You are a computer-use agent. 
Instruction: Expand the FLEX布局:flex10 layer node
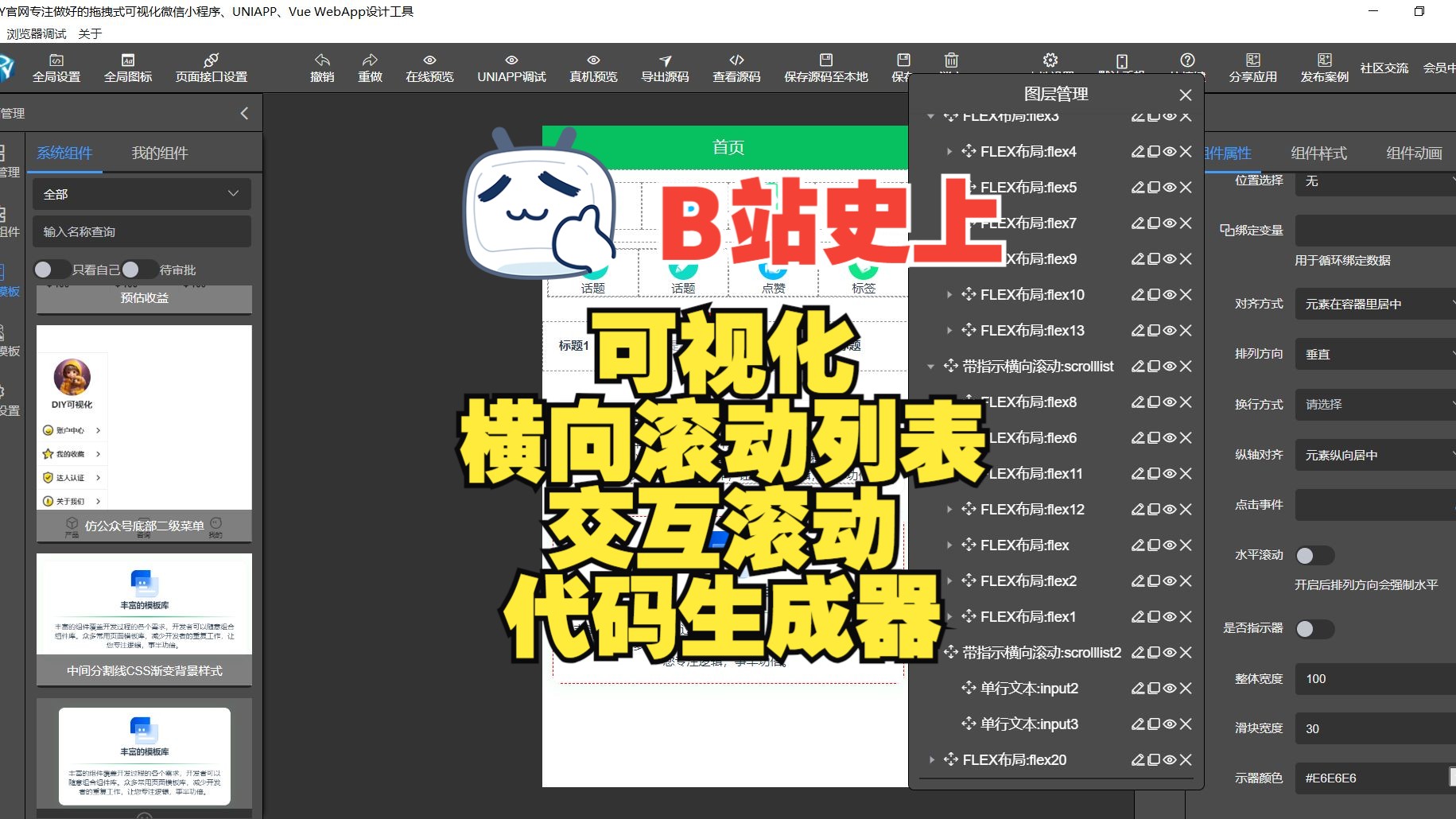tap(949, 294)
